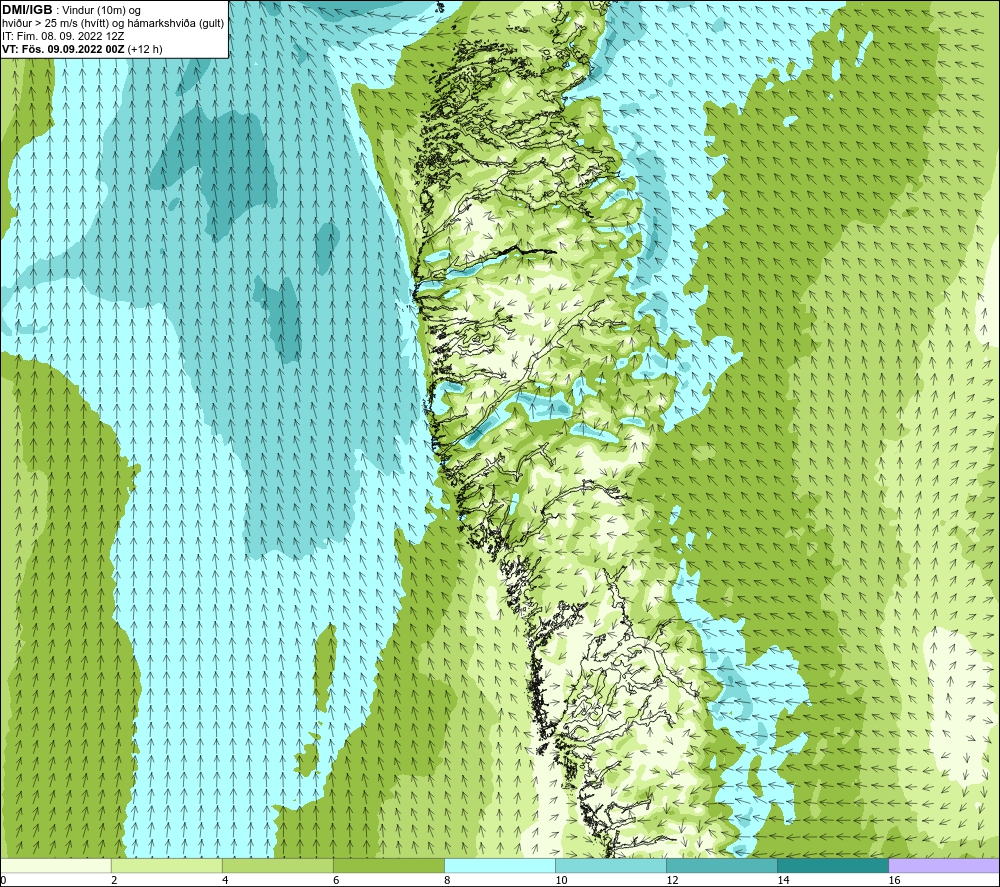The width and height of the screenshot is (1000, 887).
Task: Click the valid time line 'VT: Fös. 09.09.2022 00Z'
Action: (64, 49)
